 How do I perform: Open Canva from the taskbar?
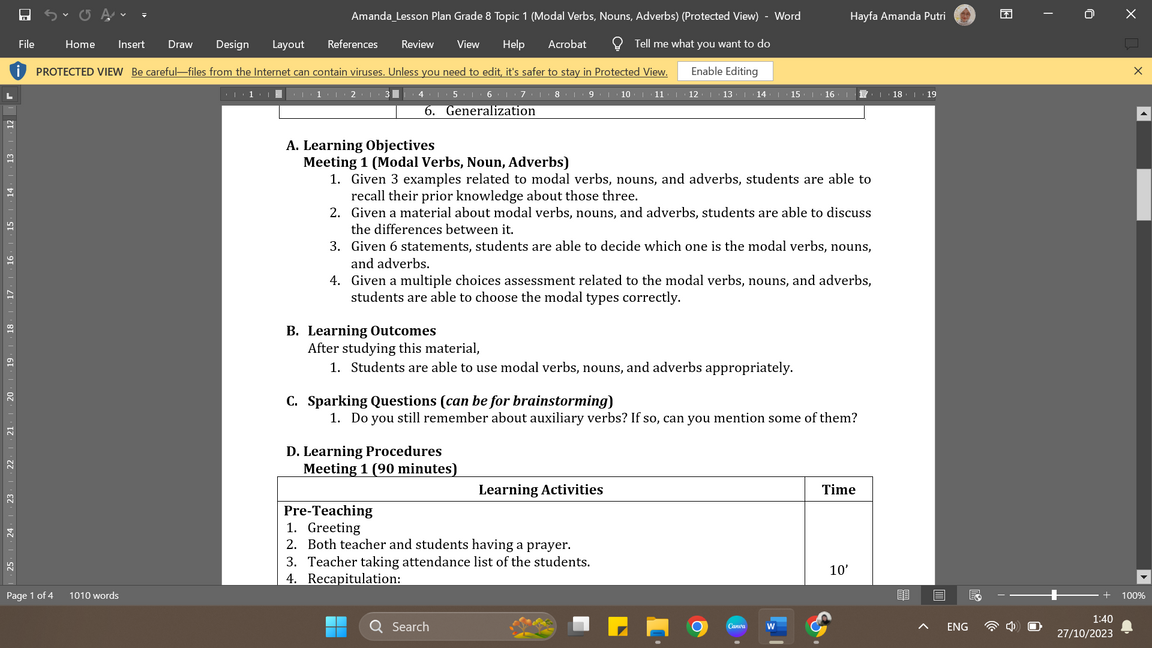[x=737, y=627]
